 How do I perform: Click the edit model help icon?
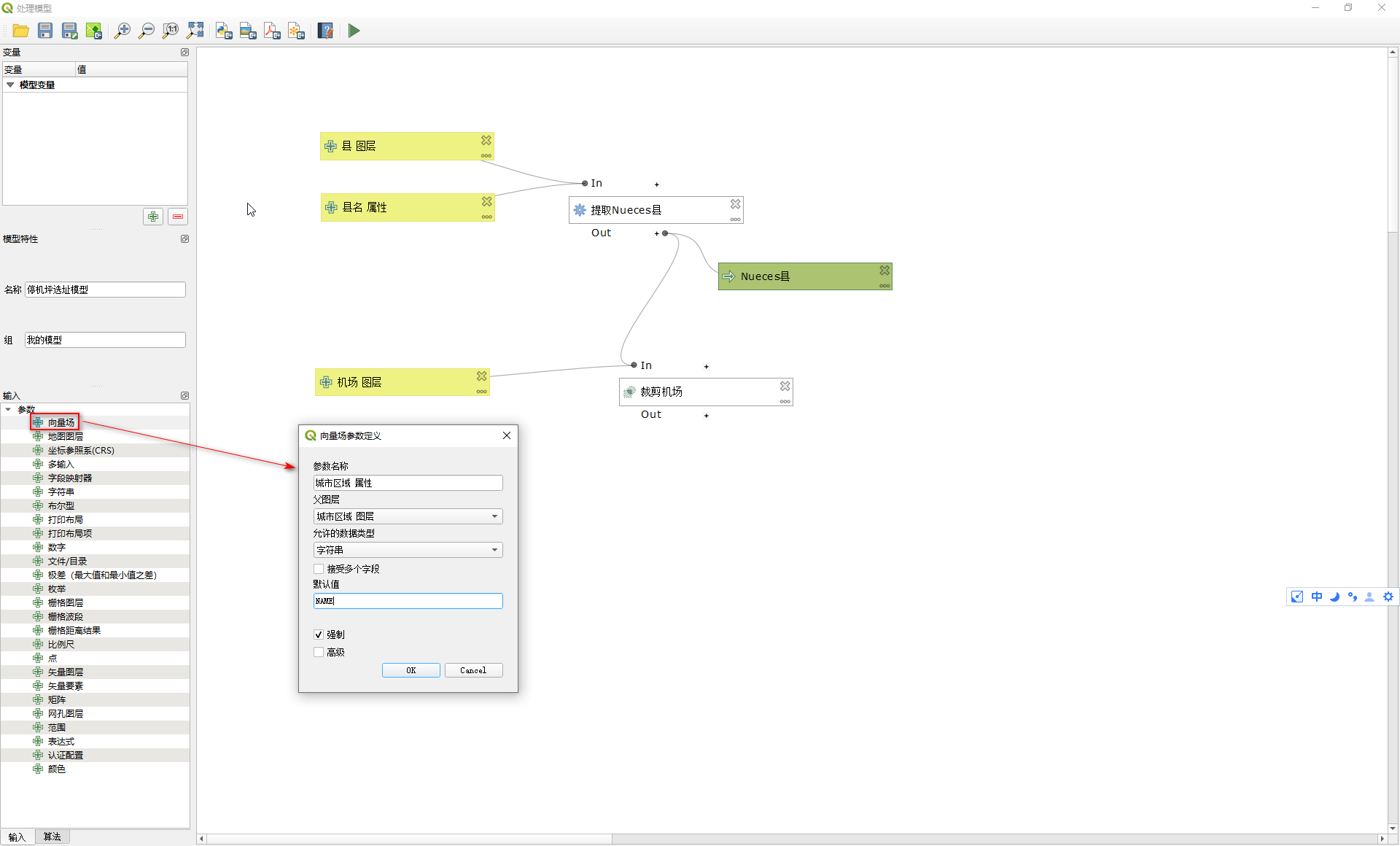(325, 31)
